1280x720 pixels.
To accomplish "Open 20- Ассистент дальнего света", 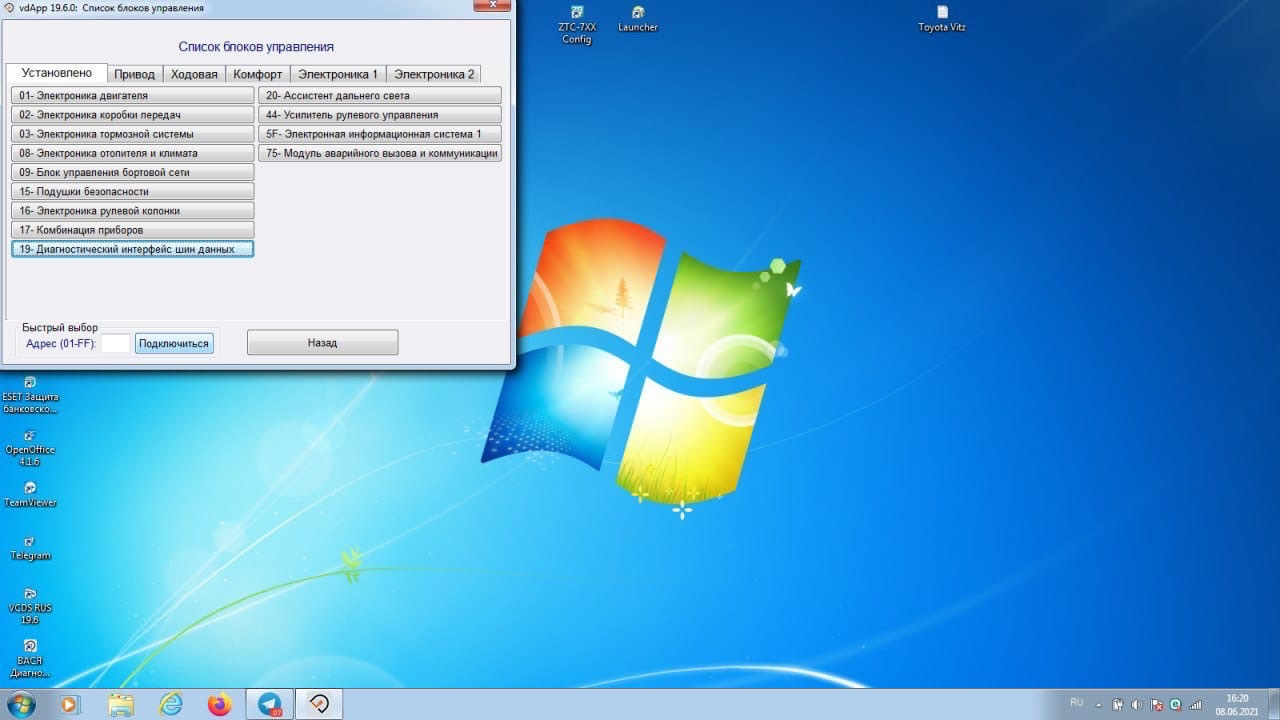I will 380,96.
